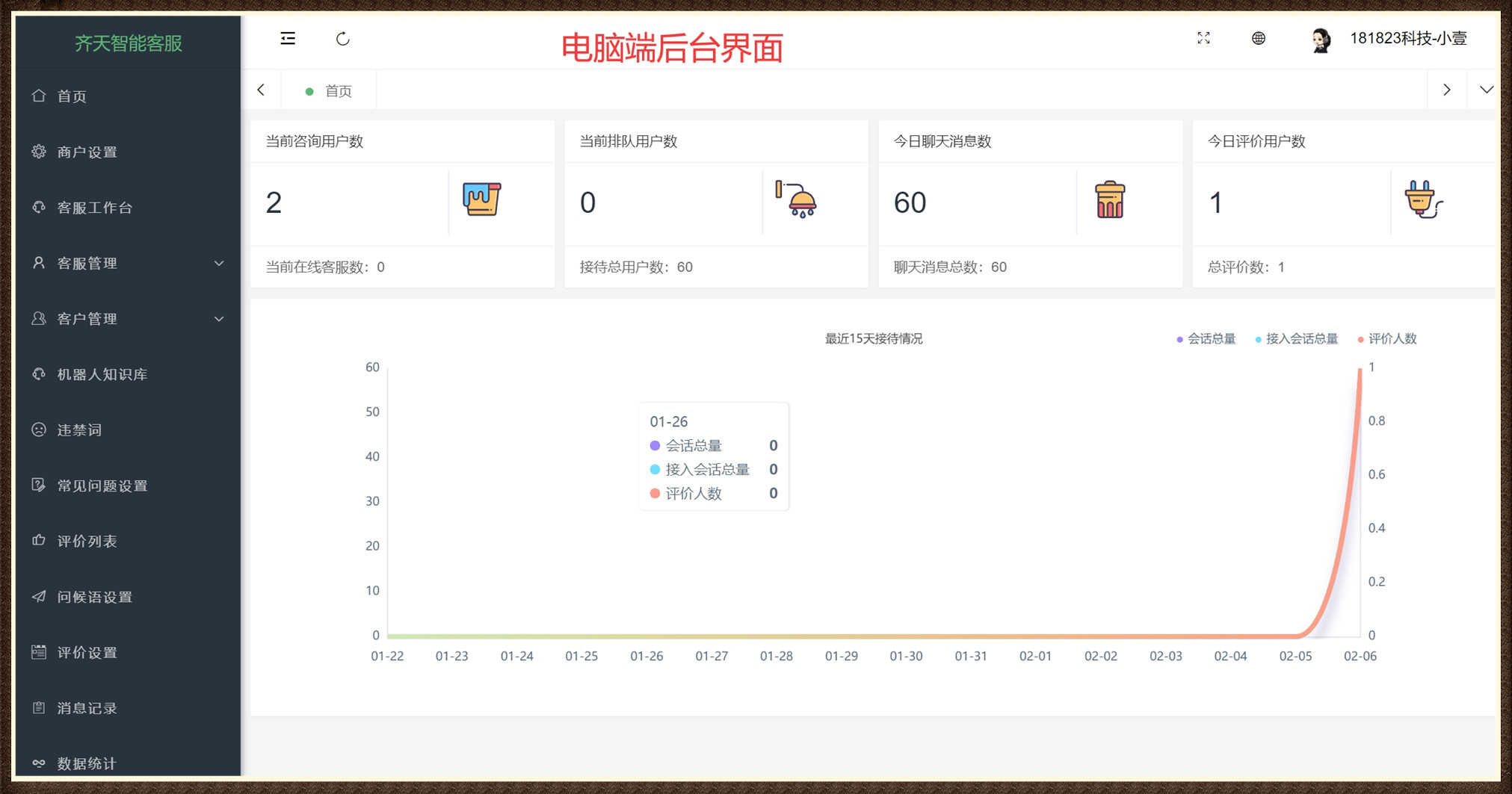1512x794 pixels.
Task: Click the 最近15天接待情况 chart title
Action: (x=874, y=339)
